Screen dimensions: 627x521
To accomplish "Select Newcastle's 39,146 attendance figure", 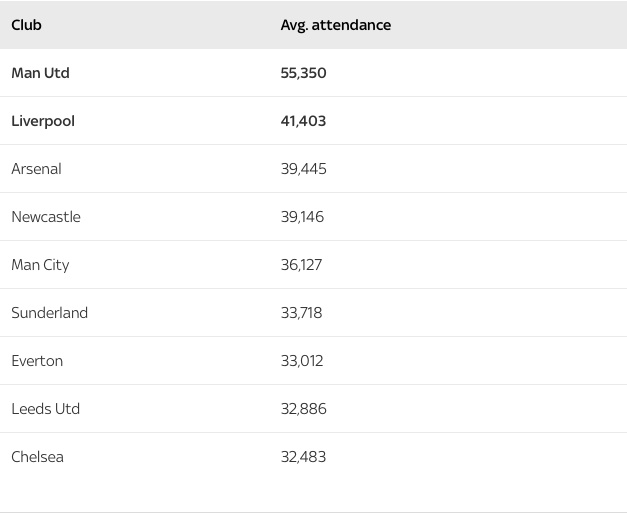I will pyautogui.click(x=302, y=217).
